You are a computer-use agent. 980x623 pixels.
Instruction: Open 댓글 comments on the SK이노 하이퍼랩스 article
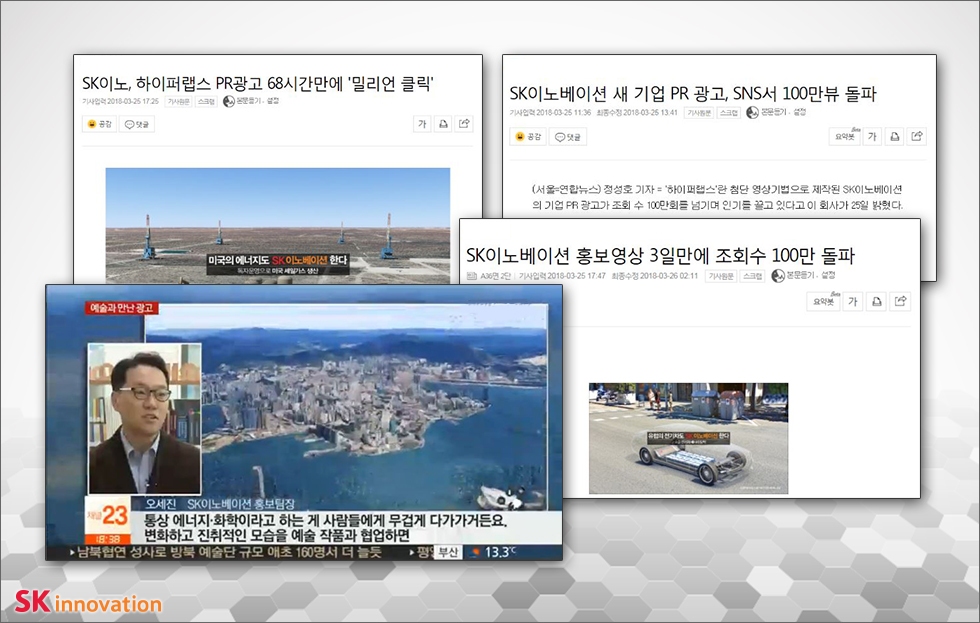pyautogui.click(x=135, y=124)
